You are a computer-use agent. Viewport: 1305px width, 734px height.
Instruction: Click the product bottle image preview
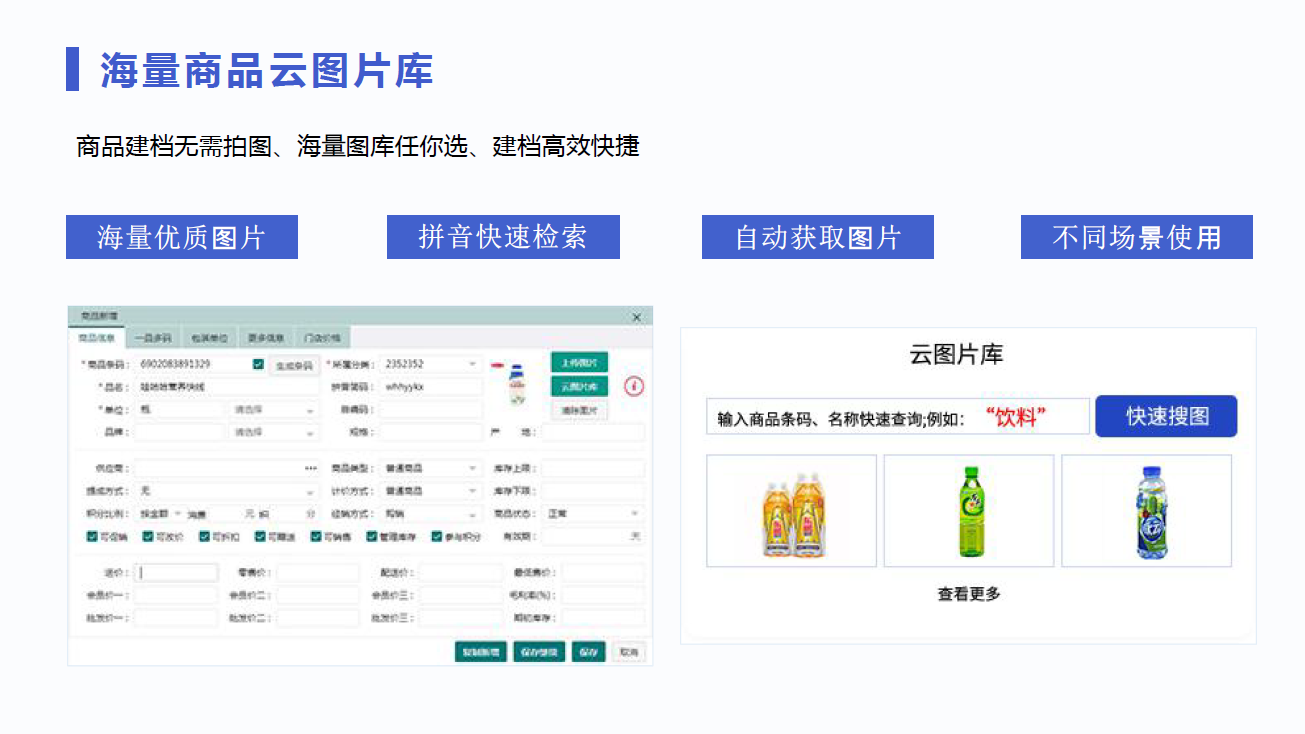coord(517,385)
